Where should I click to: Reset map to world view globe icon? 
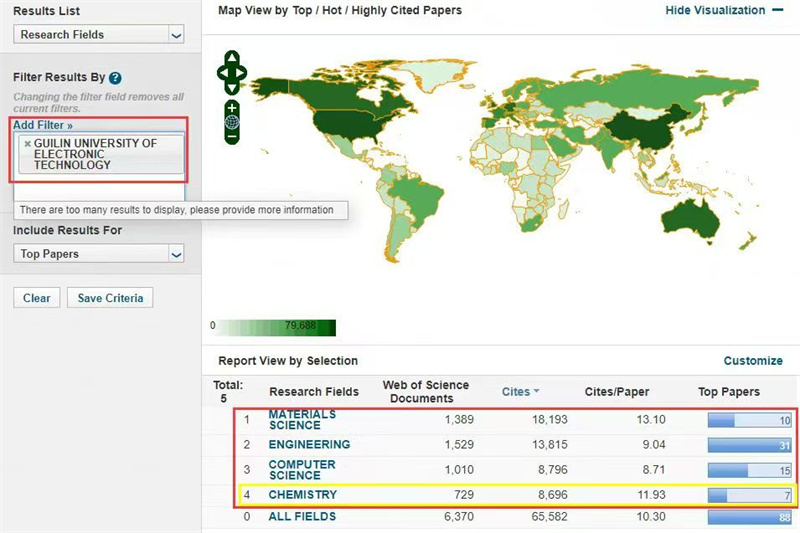click(x=232, y=122)
